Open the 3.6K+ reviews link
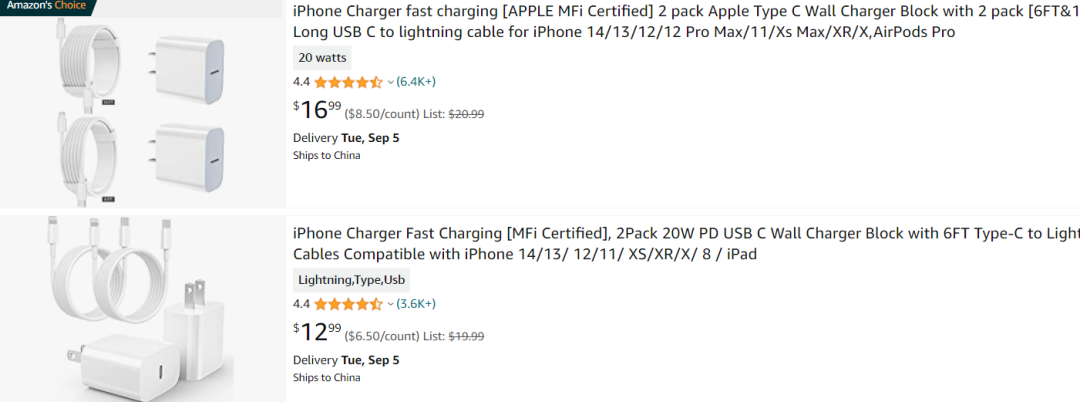The image size is (1080, 402). 416,304
